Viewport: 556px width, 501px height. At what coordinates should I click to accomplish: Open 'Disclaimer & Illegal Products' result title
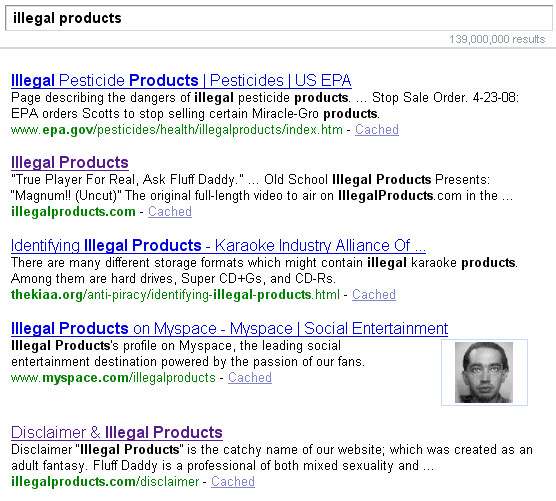117,432
